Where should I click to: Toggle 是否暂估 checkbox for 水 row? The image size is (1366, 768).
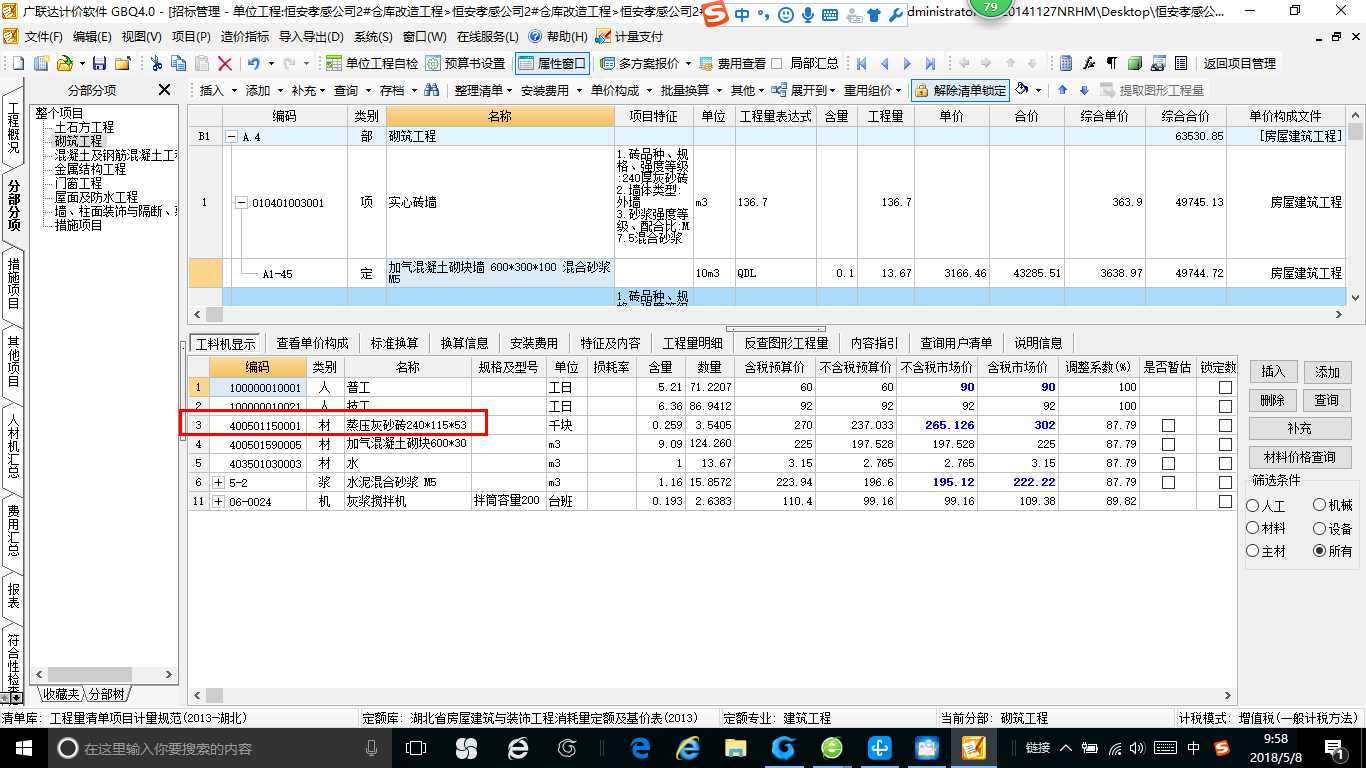pyautogui.click(x=1168, y=463)
